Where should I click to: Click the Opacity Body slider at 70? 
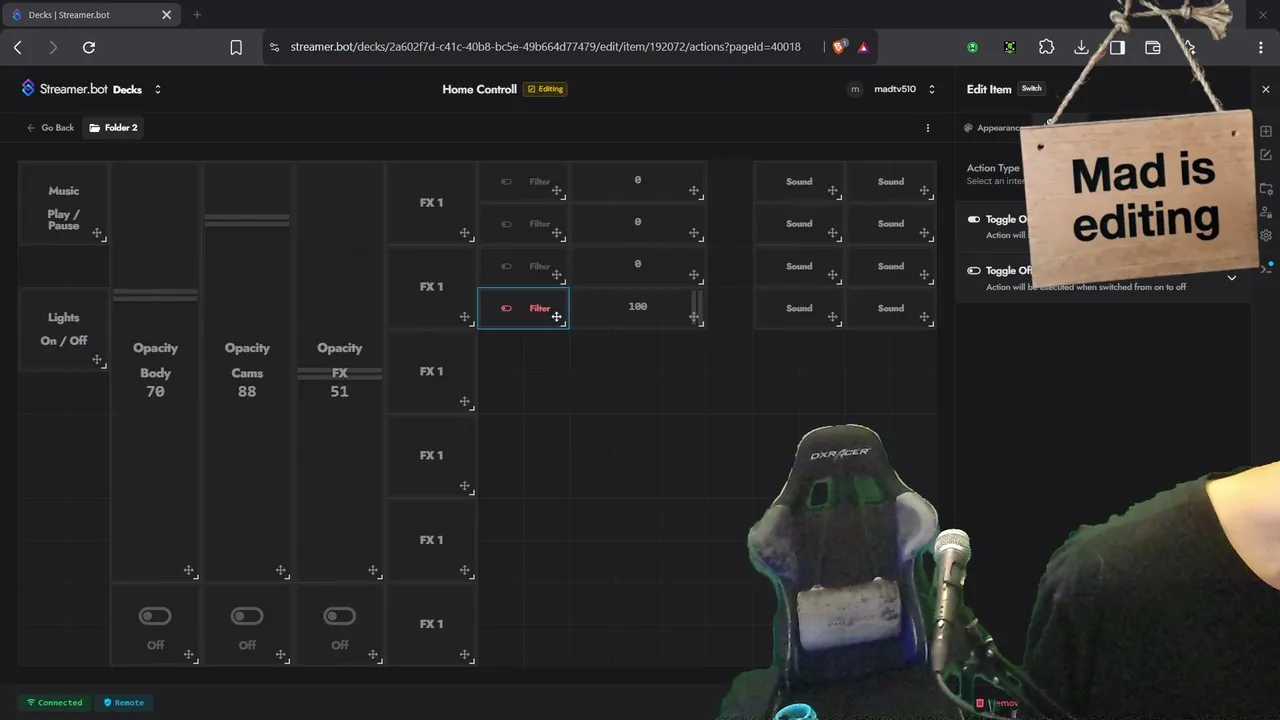pos(155,371)
